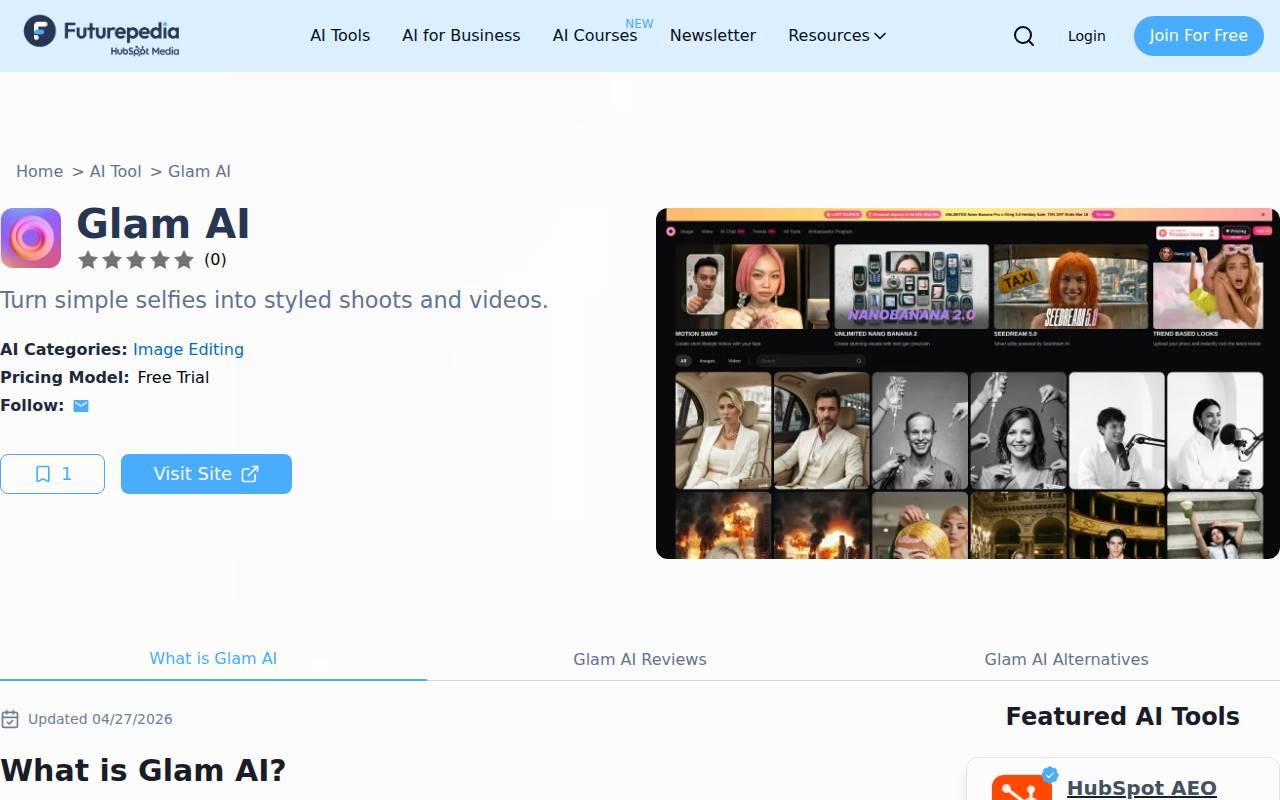The image size is (1280, 800).
Task: Switch to the What is Glam AI tab
Action: (x=213, y=658)
